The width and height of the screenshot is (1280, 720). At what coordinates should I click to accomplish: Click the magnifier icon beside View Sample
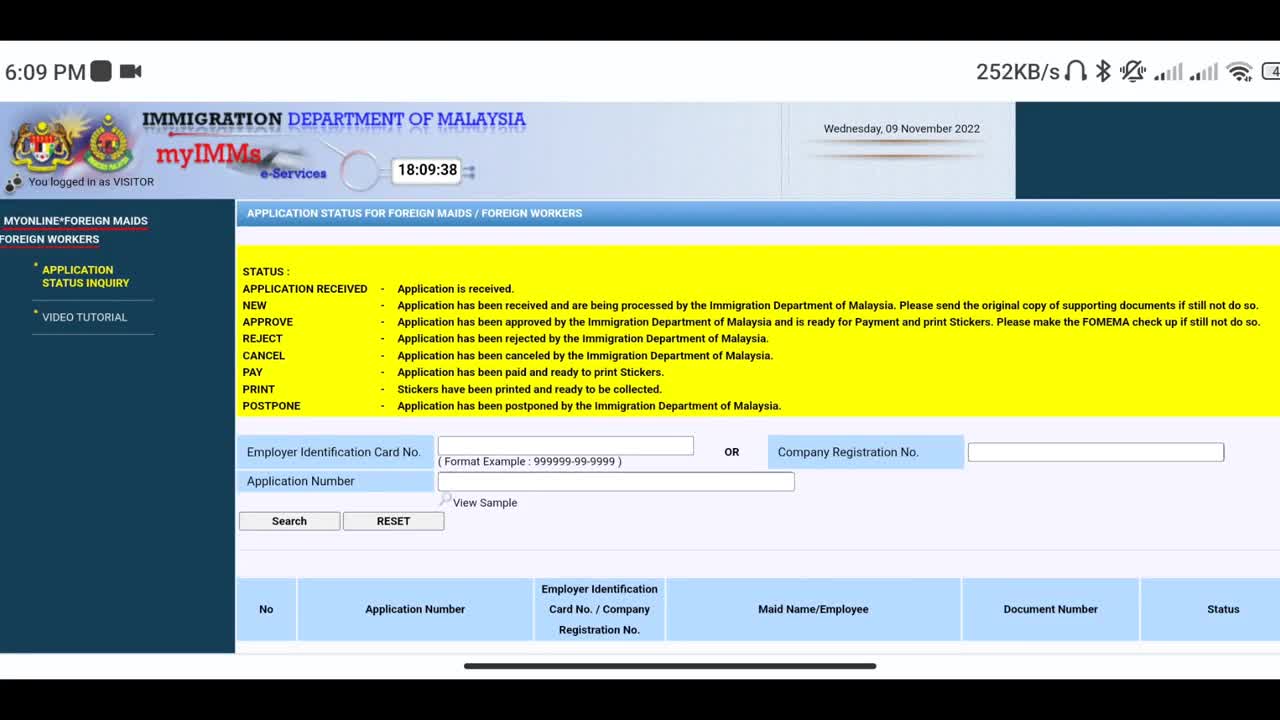click(x=445, y=499)
